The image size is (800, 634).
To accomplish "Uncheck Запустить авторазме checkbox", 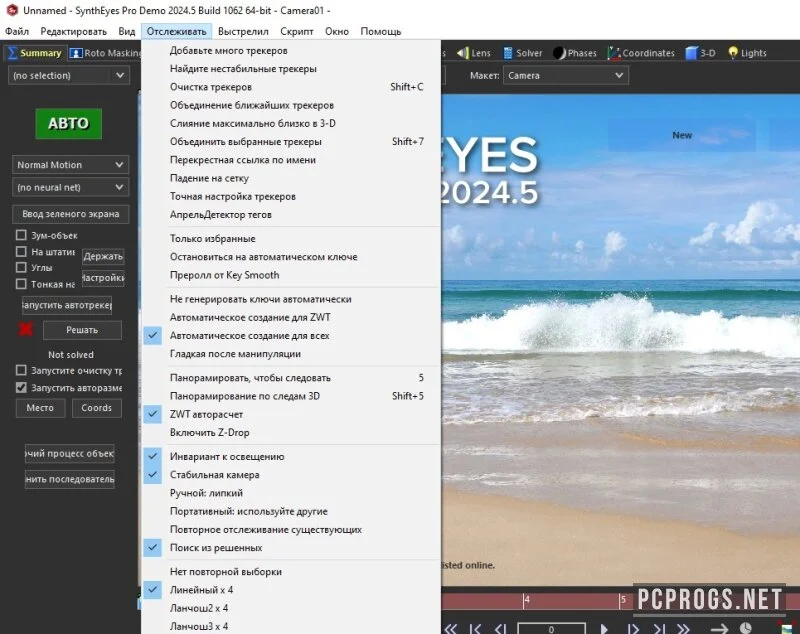I will 21,388.
